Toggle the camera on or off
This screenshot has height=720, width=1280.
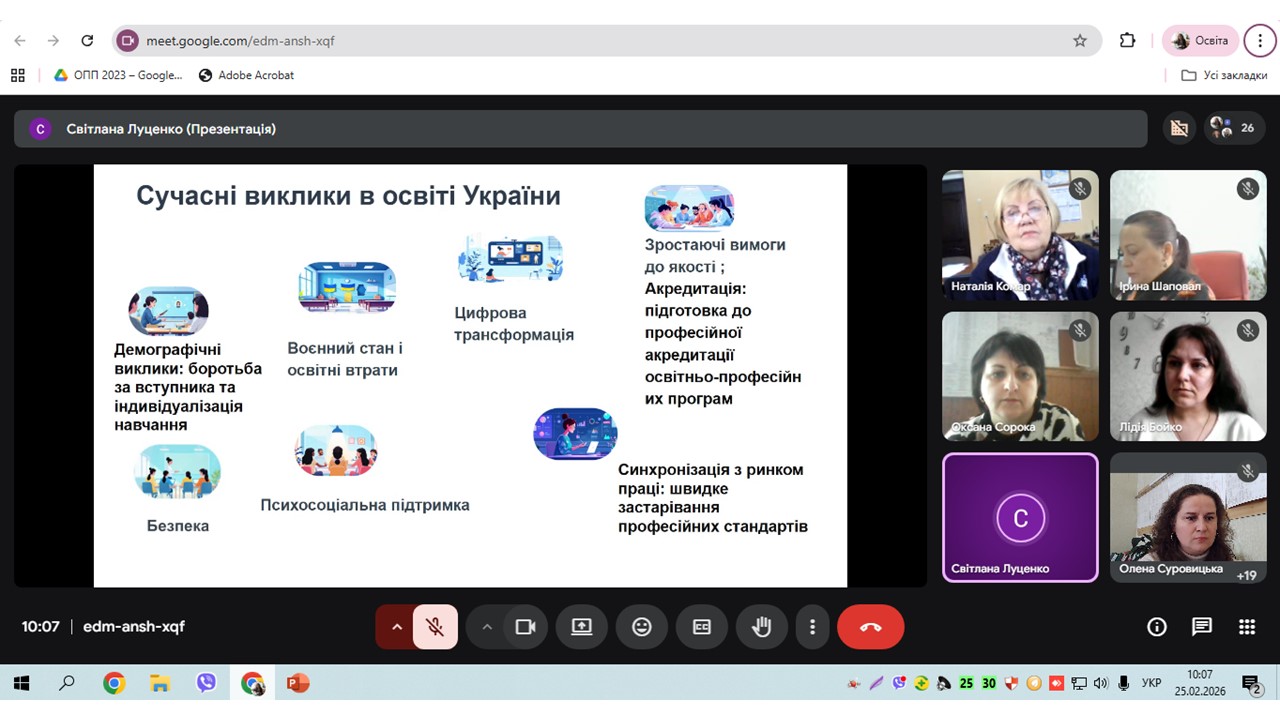click(525, 627)
